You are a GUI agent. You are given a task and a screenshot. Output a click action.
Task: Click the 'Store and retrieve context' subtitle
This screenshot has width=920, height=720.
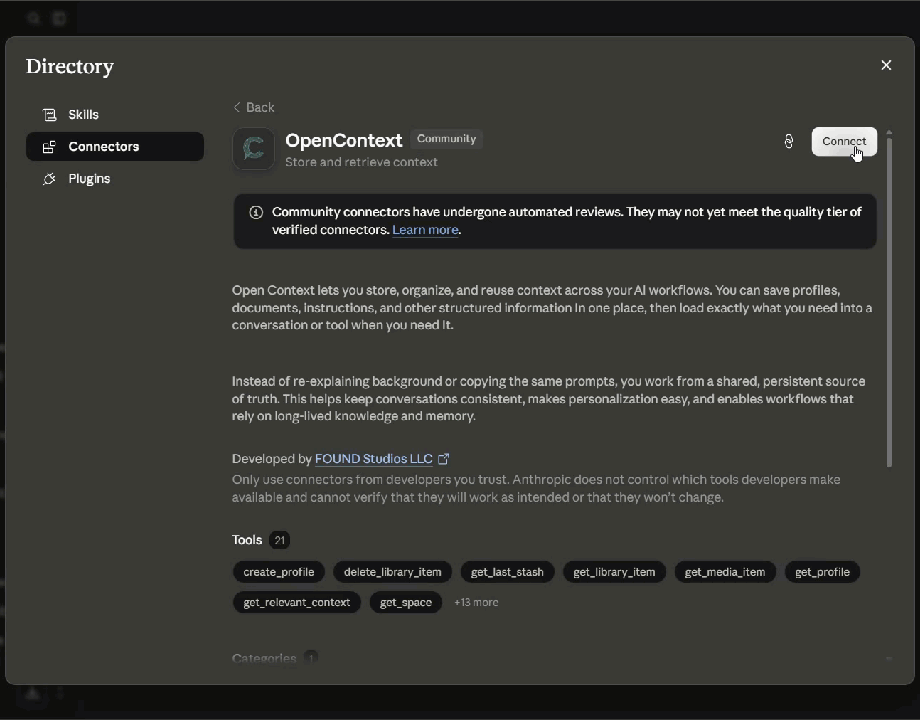(361, 162)
